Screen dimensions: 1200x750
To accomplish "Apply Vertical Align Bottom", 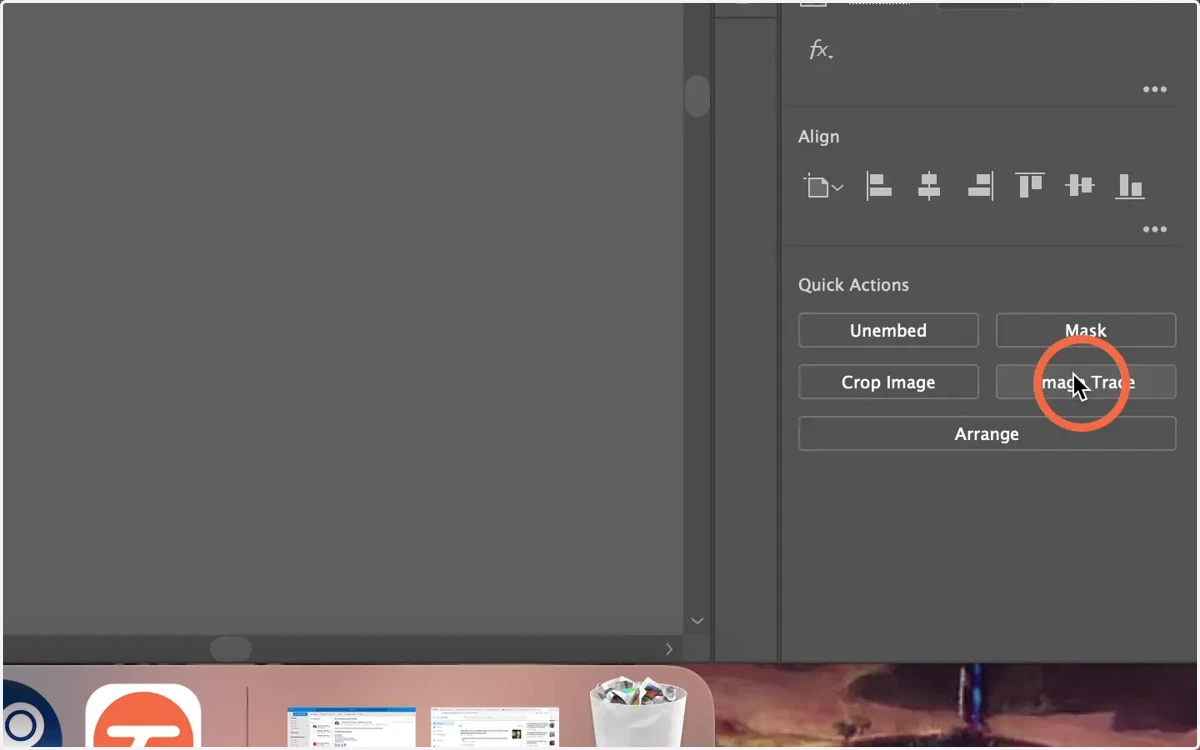I will pyautogui.click(x=1130, y=186).
